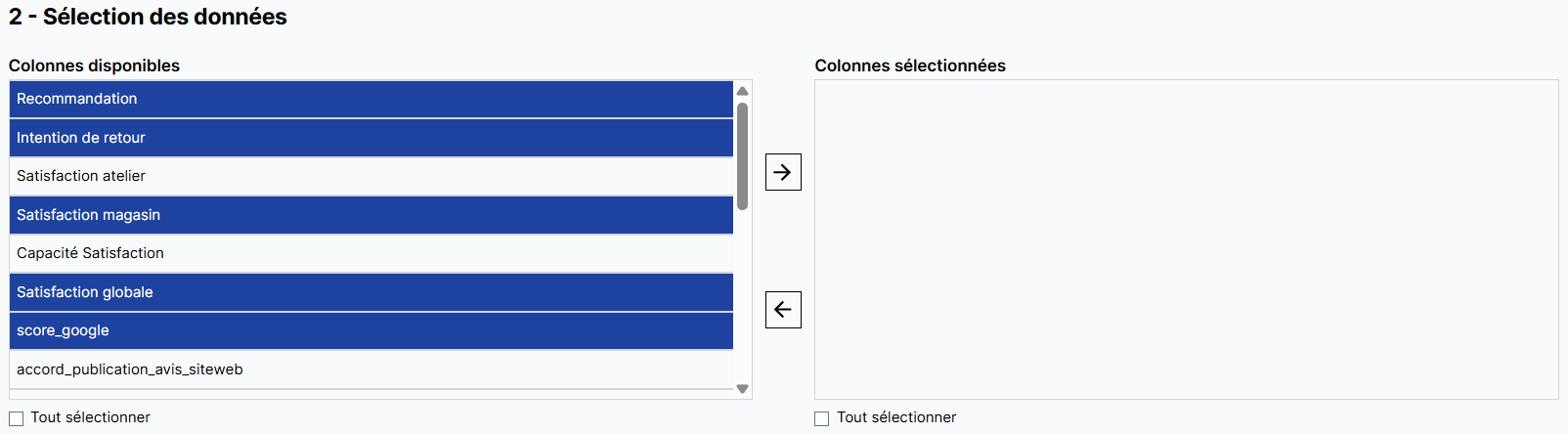Click the left arrow to remove columns
Screen dimensions: 1568x434
tap(783, 310)
